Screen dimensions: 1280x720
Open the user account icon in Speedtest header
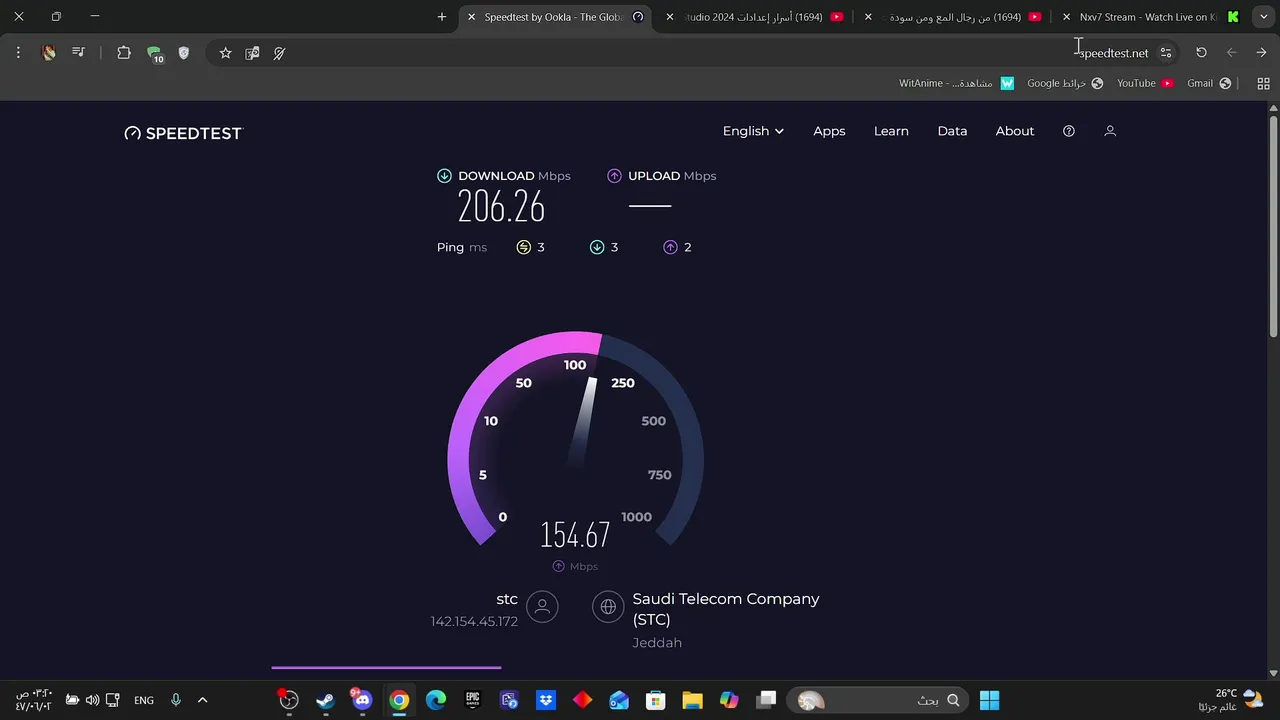point(1110,131)
